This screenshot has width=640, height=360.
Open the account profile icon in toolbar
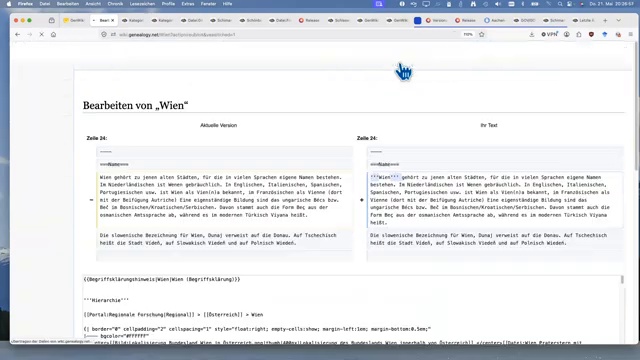(x=567, y=35)
